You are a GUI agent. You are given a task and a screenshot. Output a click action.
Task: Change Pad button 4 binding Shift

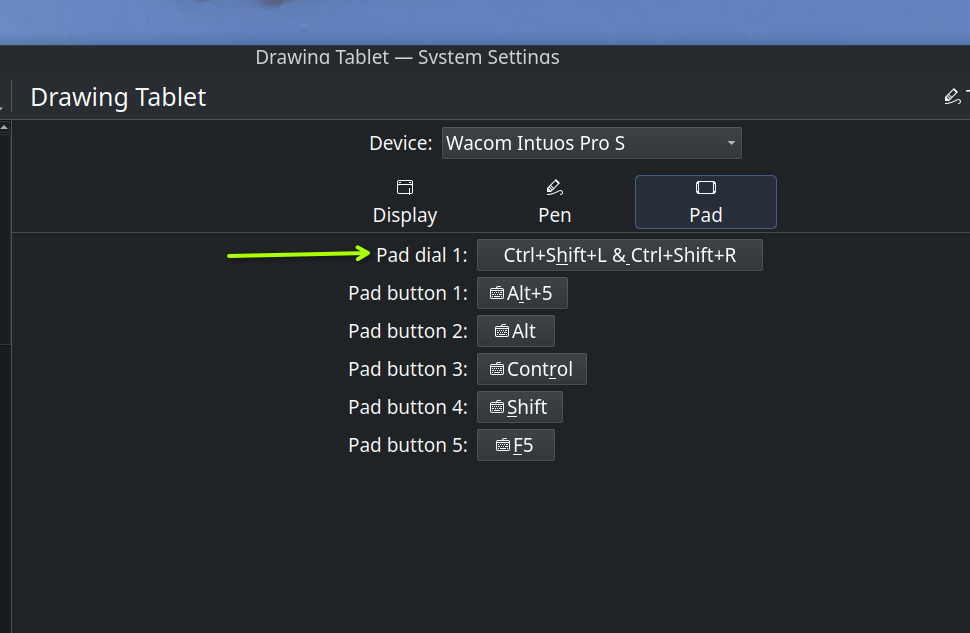click(520, 407)
